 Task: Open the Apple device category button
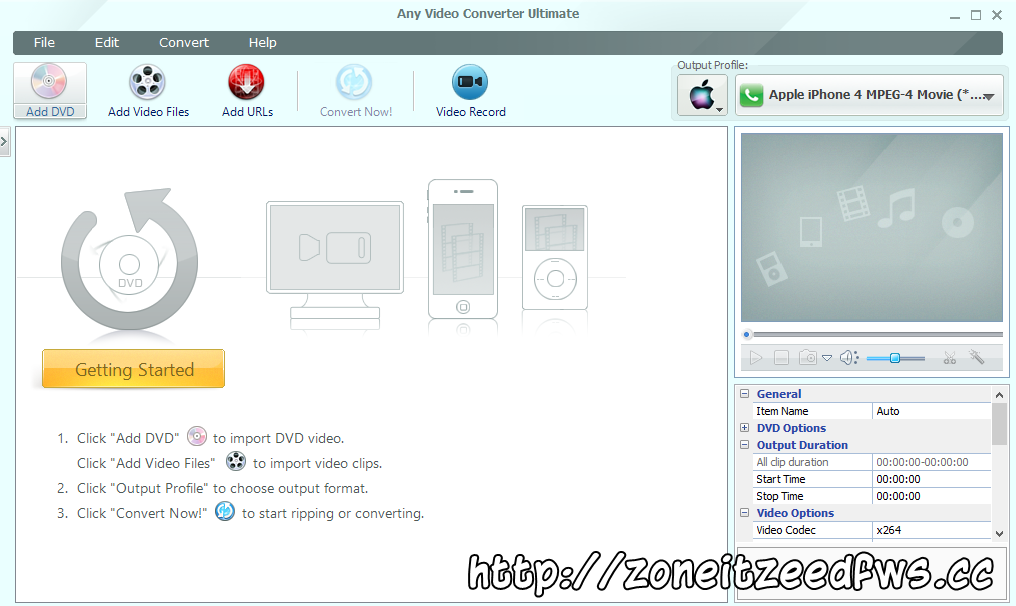tap(702, 95)
